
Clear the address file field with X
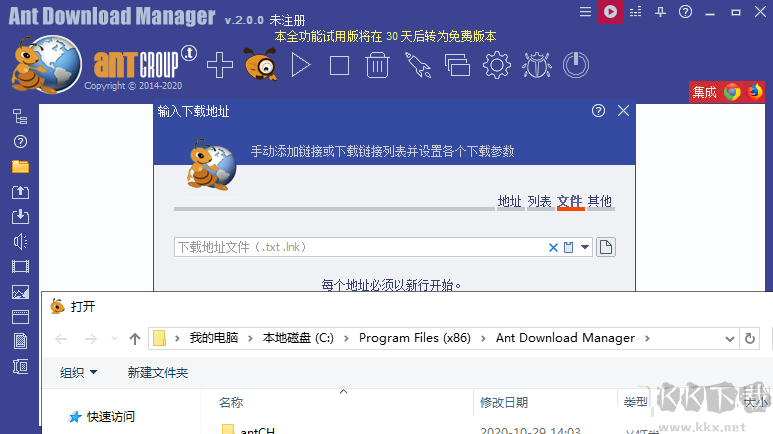point(553,248)
